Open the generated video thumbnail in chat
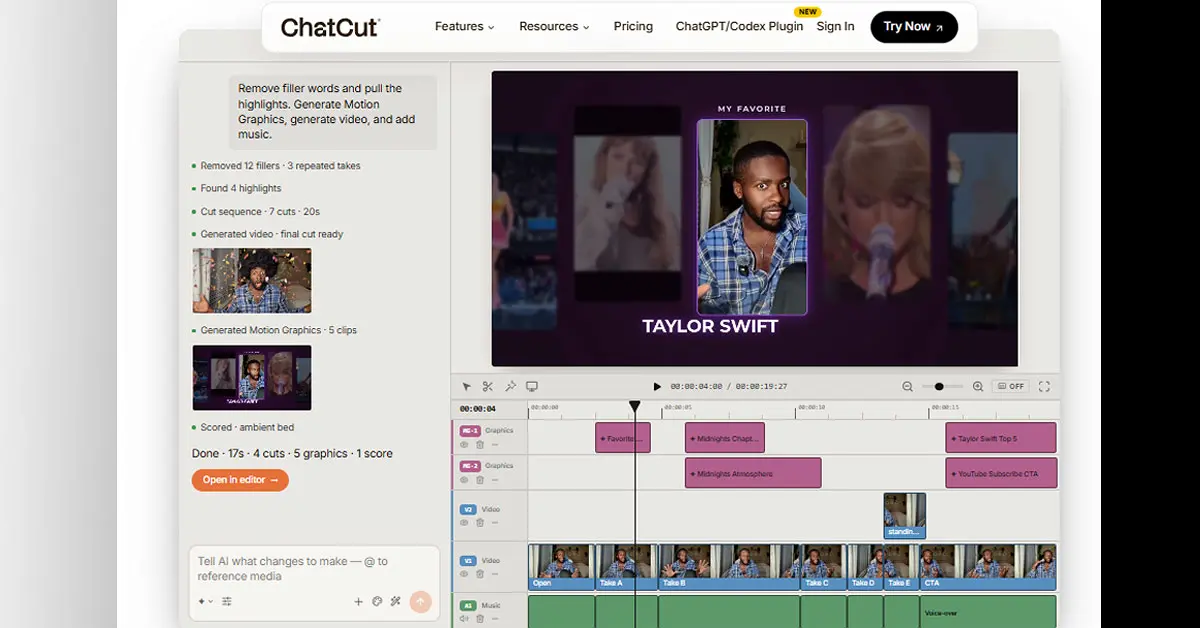Image resolution: width=1200 pixels, height=628 pixels. [x=252, y=281]
